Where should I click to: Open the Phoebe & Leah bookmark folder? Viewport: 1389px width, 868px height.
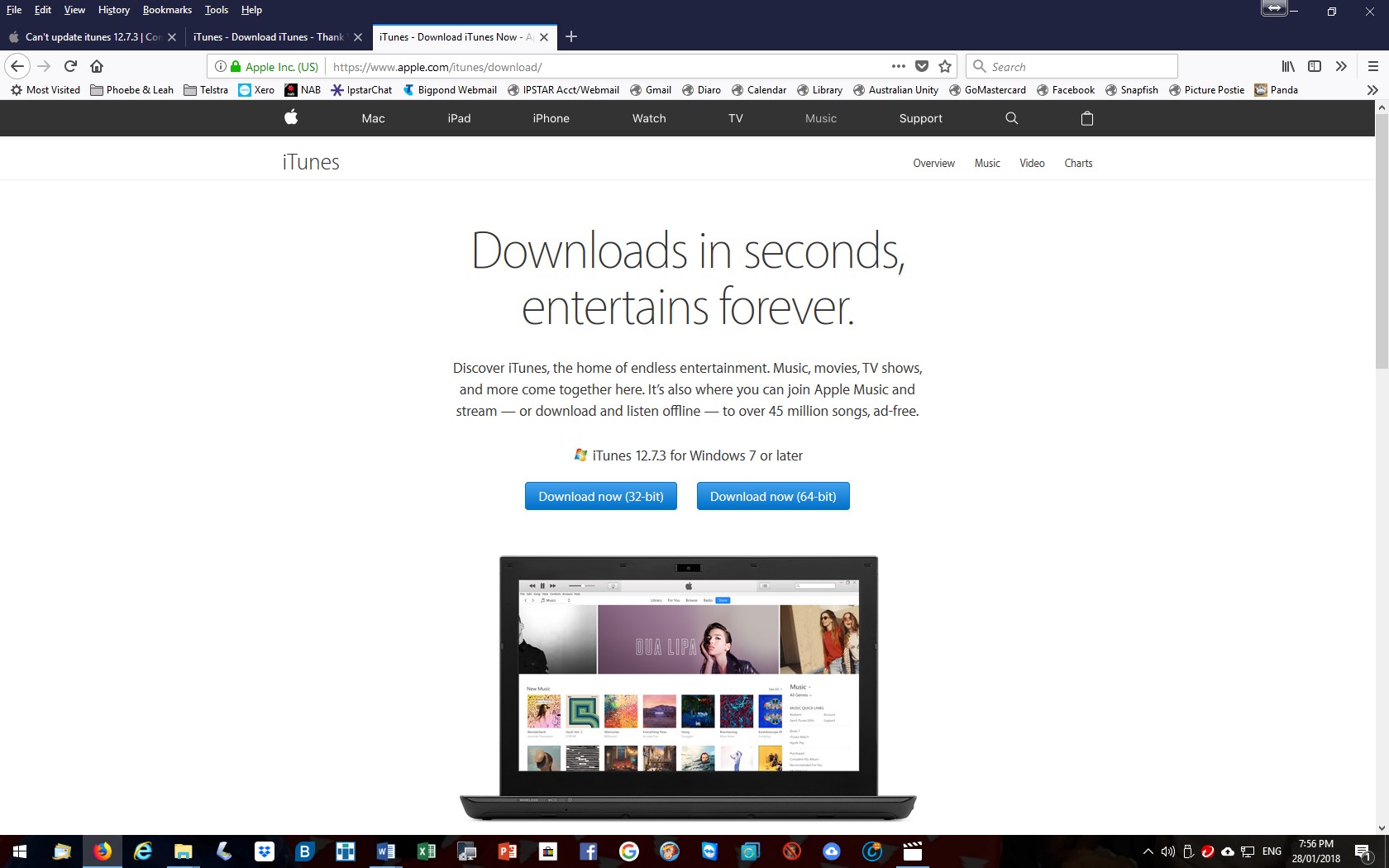click(x=132, y=90)
